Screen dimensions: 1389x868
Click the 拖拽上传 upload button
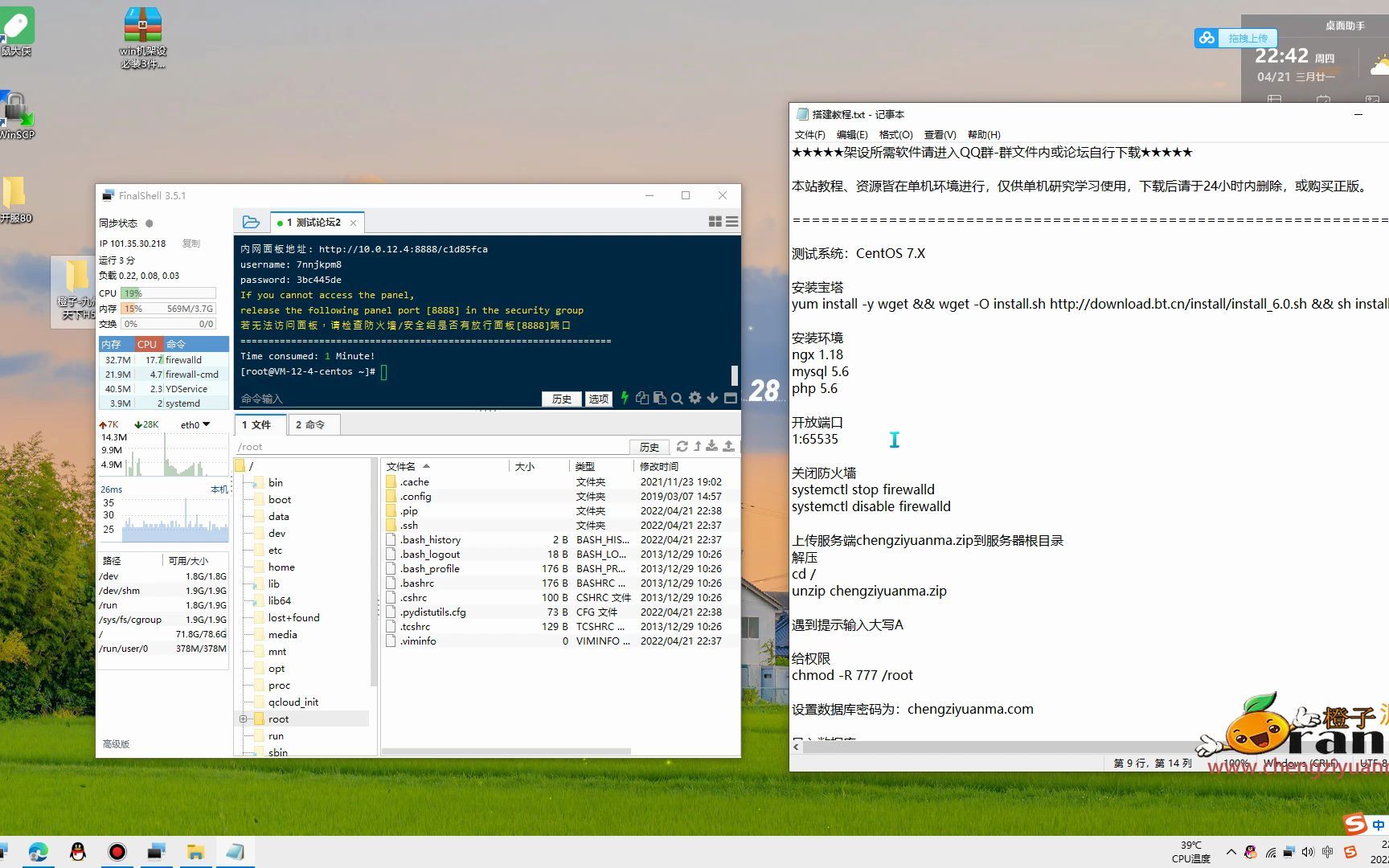pos(1248,38)
